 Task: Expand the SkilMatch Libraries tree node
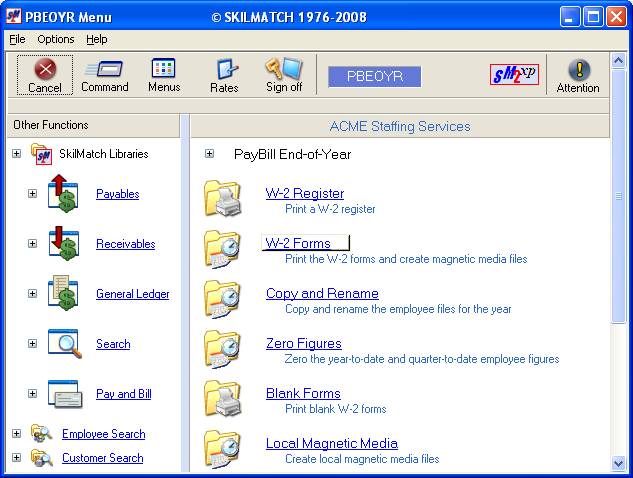pos(16,154)
